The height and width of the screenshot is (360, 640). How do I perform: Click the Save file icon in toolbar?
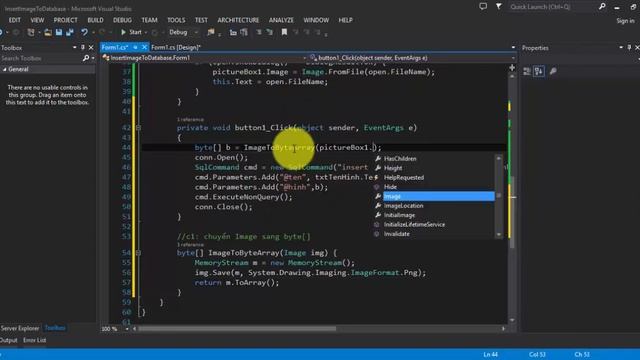coord(59,32)
